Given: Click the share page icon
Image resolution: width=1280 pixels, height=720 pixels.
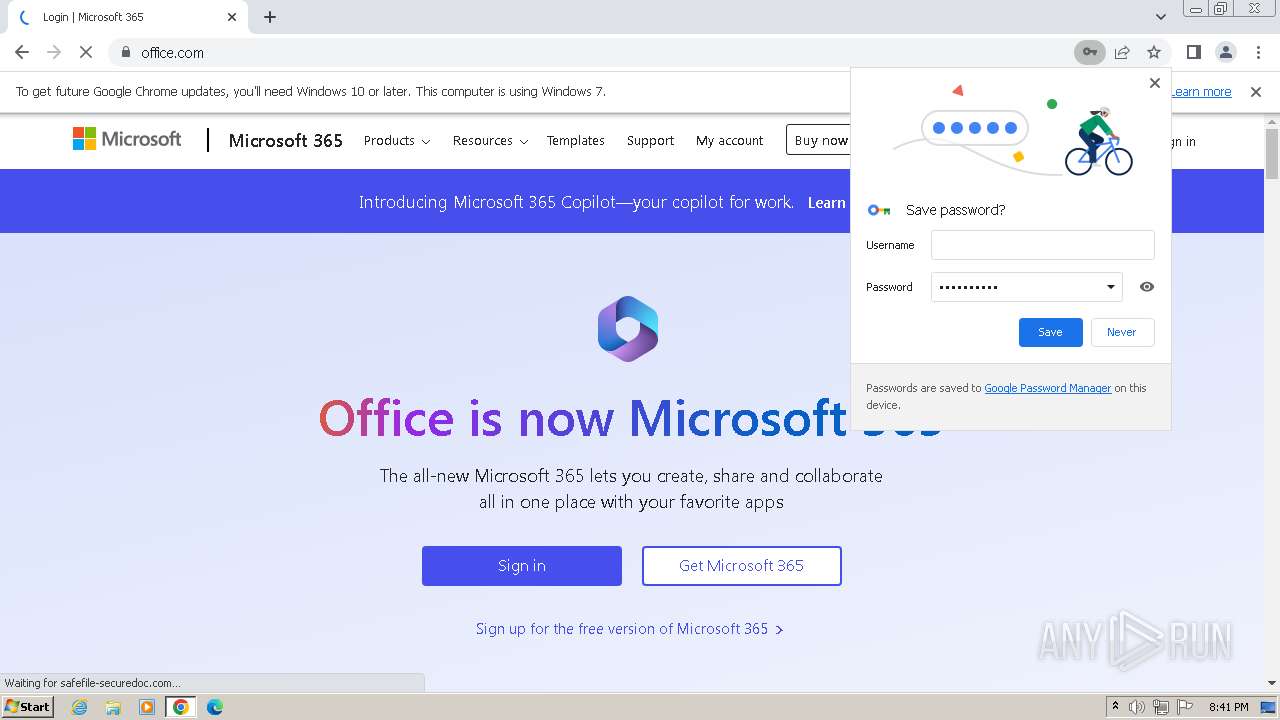Looking at the screenshot, I should pyautogui.click(x=1122, y=52).
